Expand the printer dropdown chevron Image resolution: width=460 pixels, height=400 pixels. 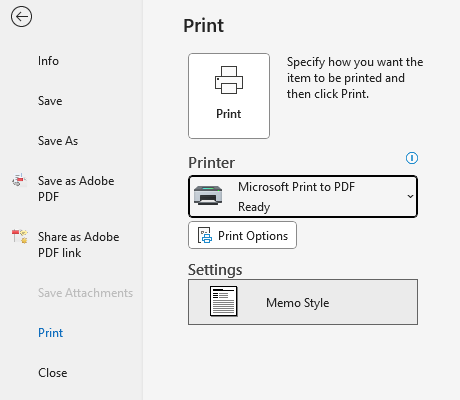click(x=410, y=196)
